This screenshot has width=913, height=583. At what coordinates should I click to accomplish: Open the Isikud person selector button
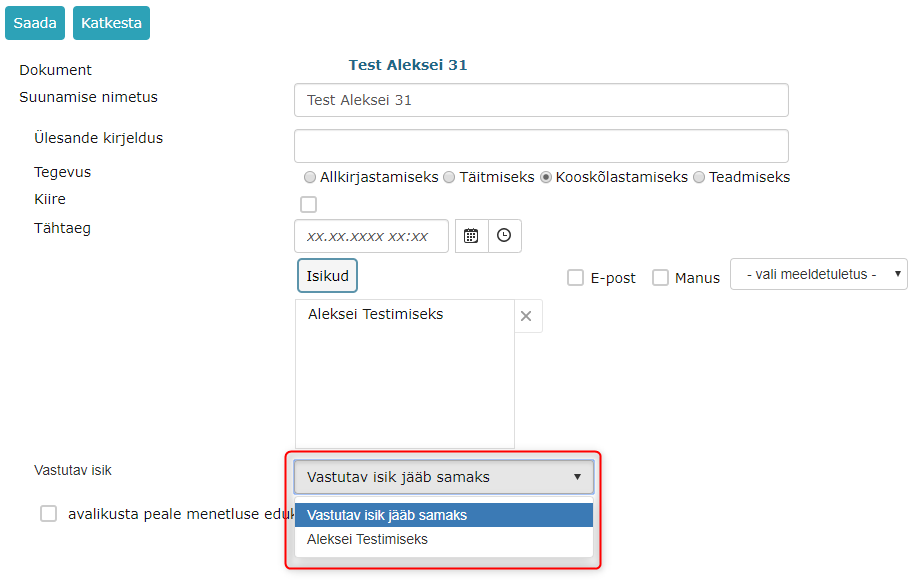click(x=327, y=275)
